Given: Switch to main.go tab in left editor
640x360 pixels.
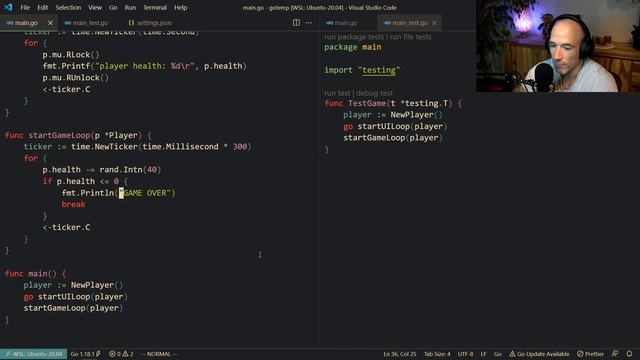Looking at the screenshot, I should [x=26, y=23].
